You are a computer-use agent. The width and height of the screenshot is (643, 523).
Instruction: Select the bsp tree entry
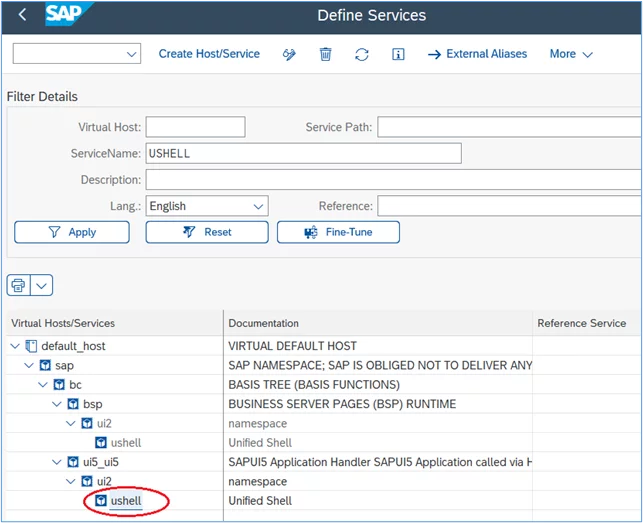[x=93, y=404]
